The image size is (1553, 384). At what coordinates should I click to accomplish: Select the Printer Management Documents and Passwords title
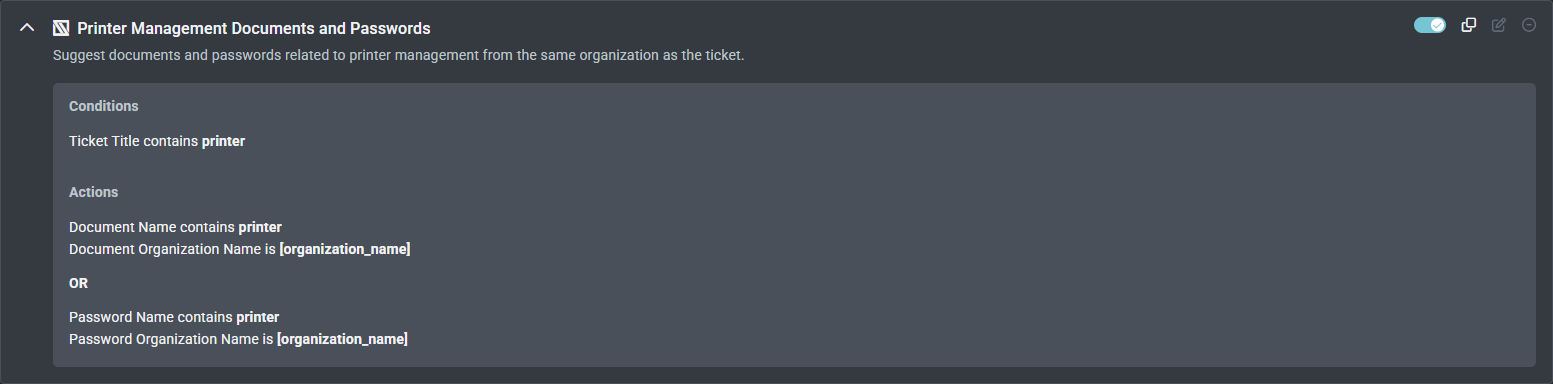click(254, 28)
